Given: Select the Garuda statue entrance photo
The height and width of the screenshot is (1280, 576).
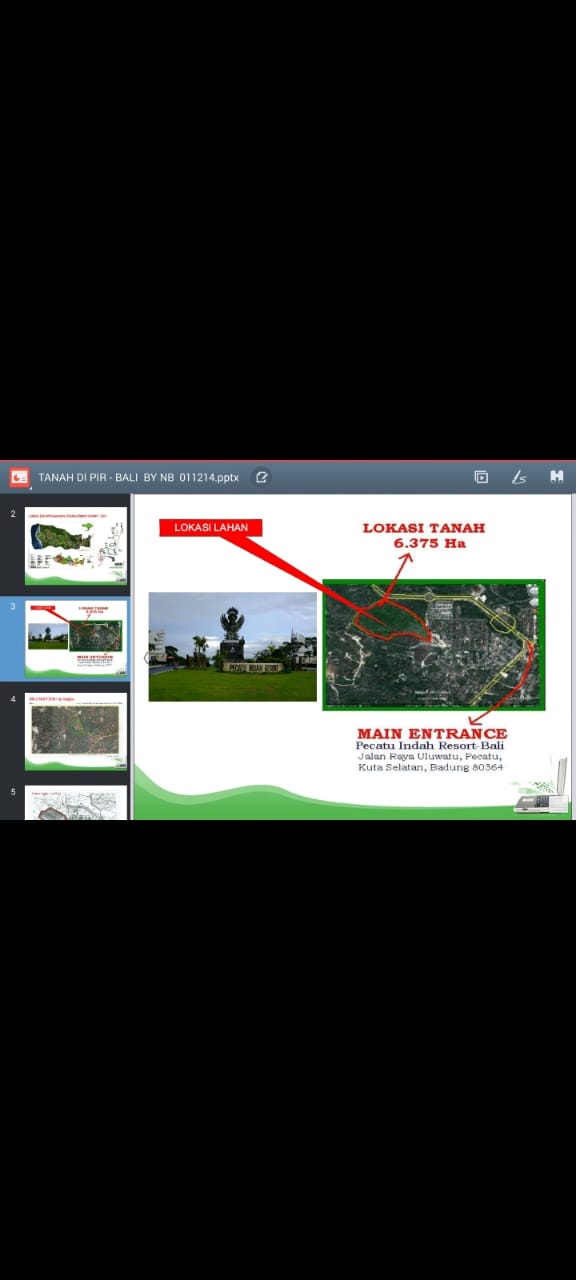Looking at the screenshot, I should coord(232,646).
